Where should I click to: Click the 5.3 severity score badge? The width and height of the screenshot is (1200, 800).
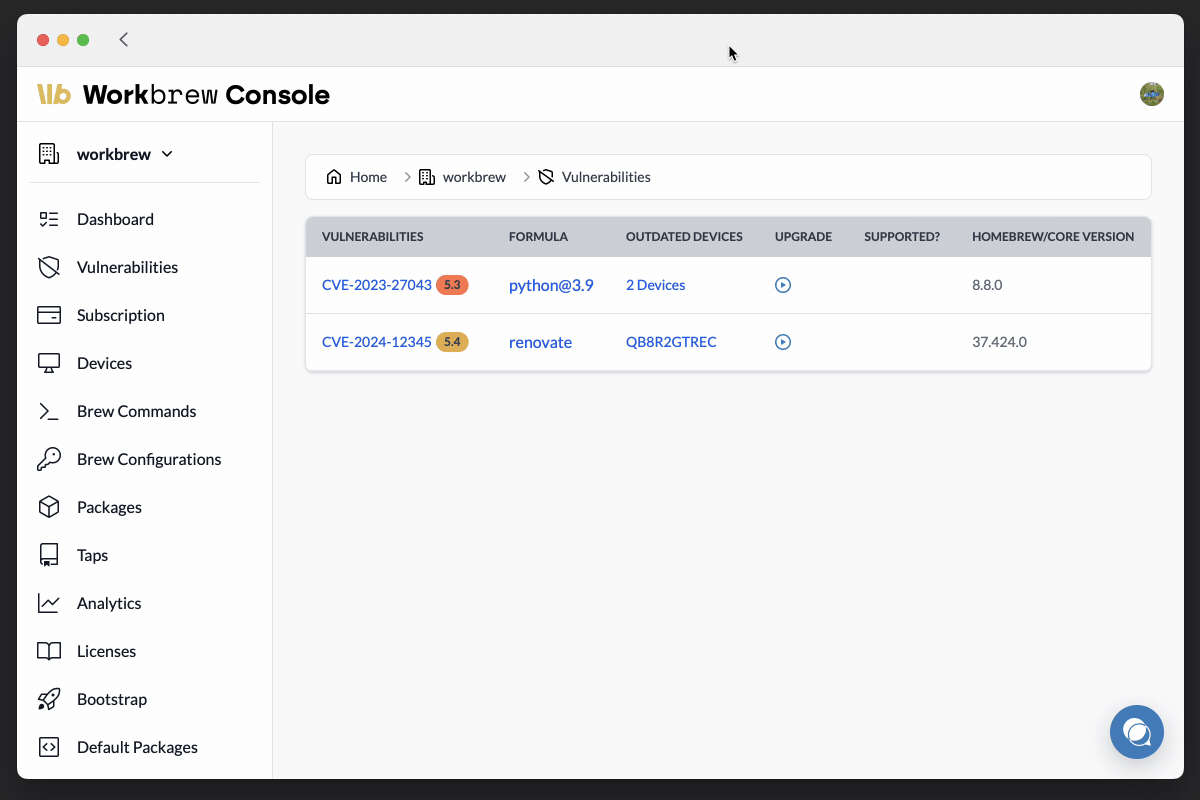[x=452, y=285]
